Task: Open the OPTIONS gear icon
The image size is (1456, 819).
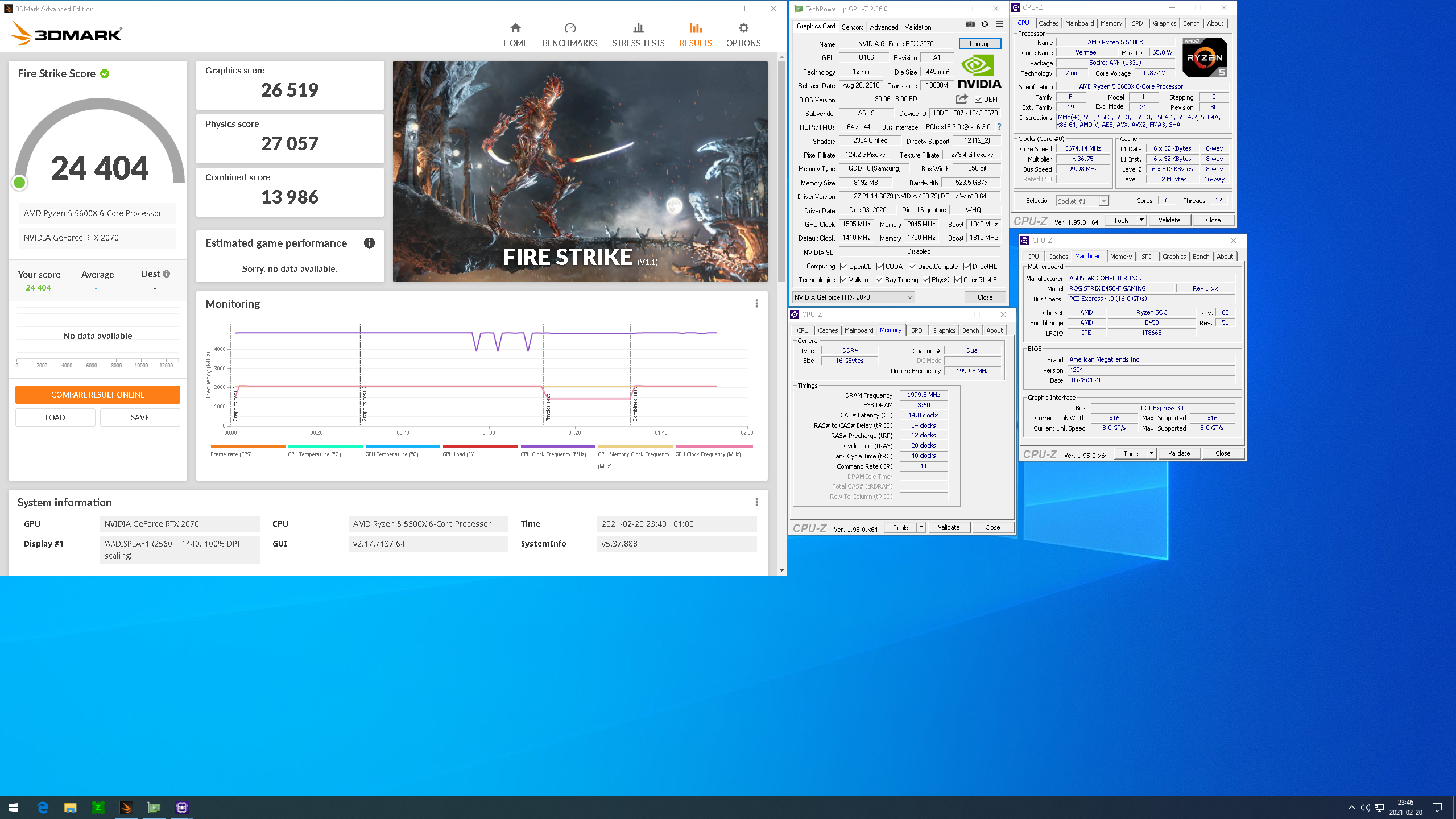Action: pyautogui.click(x=743, y=28)
